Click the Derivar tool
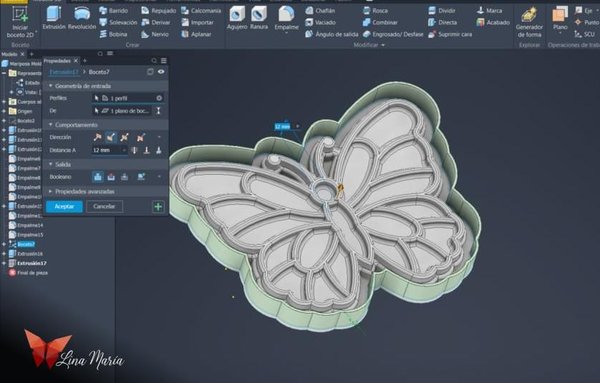Screen dimensions: 600x383 point(156,23)
